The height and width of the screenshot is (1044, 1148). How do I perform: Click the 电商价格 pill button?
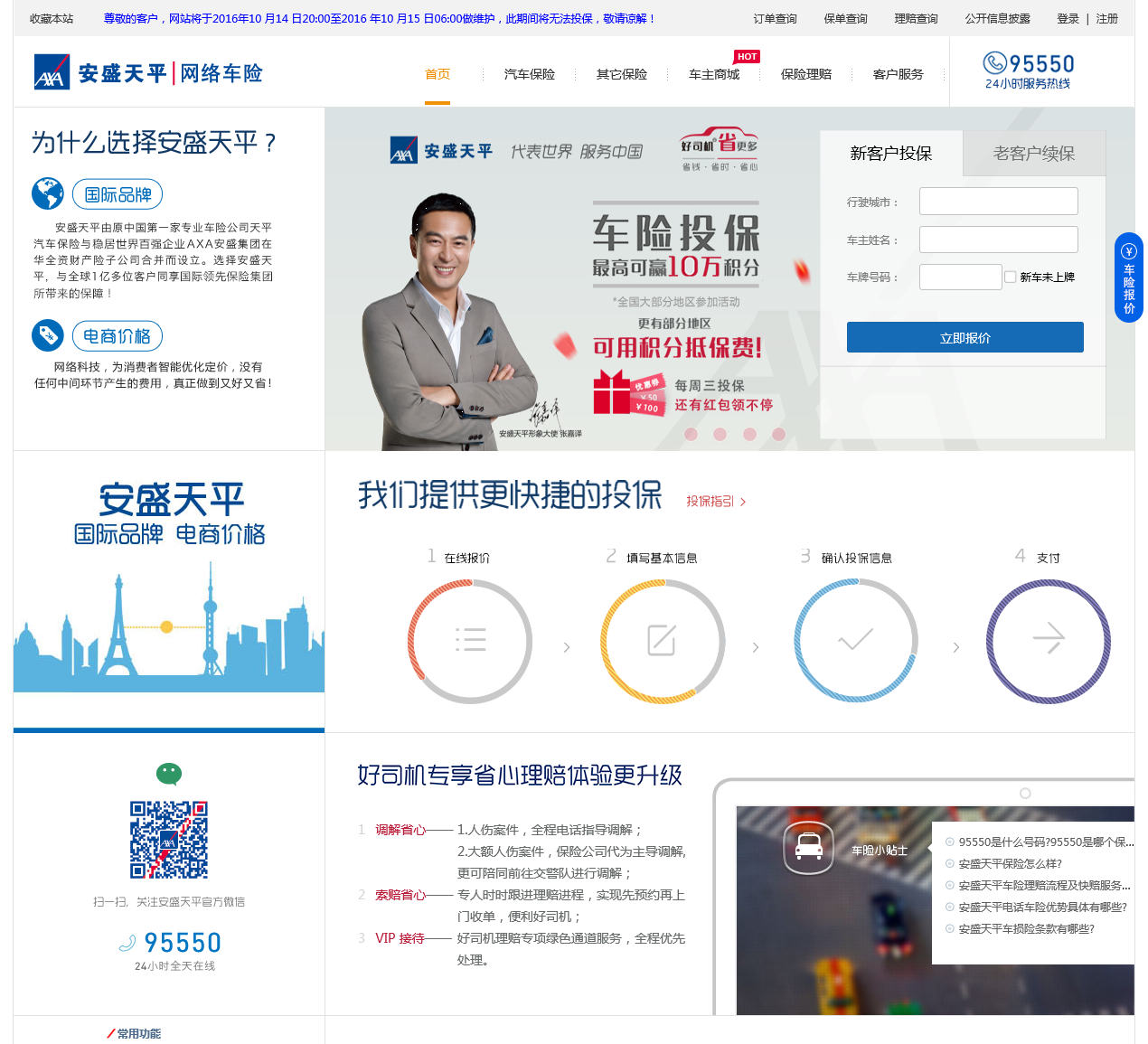coord(118,336)
